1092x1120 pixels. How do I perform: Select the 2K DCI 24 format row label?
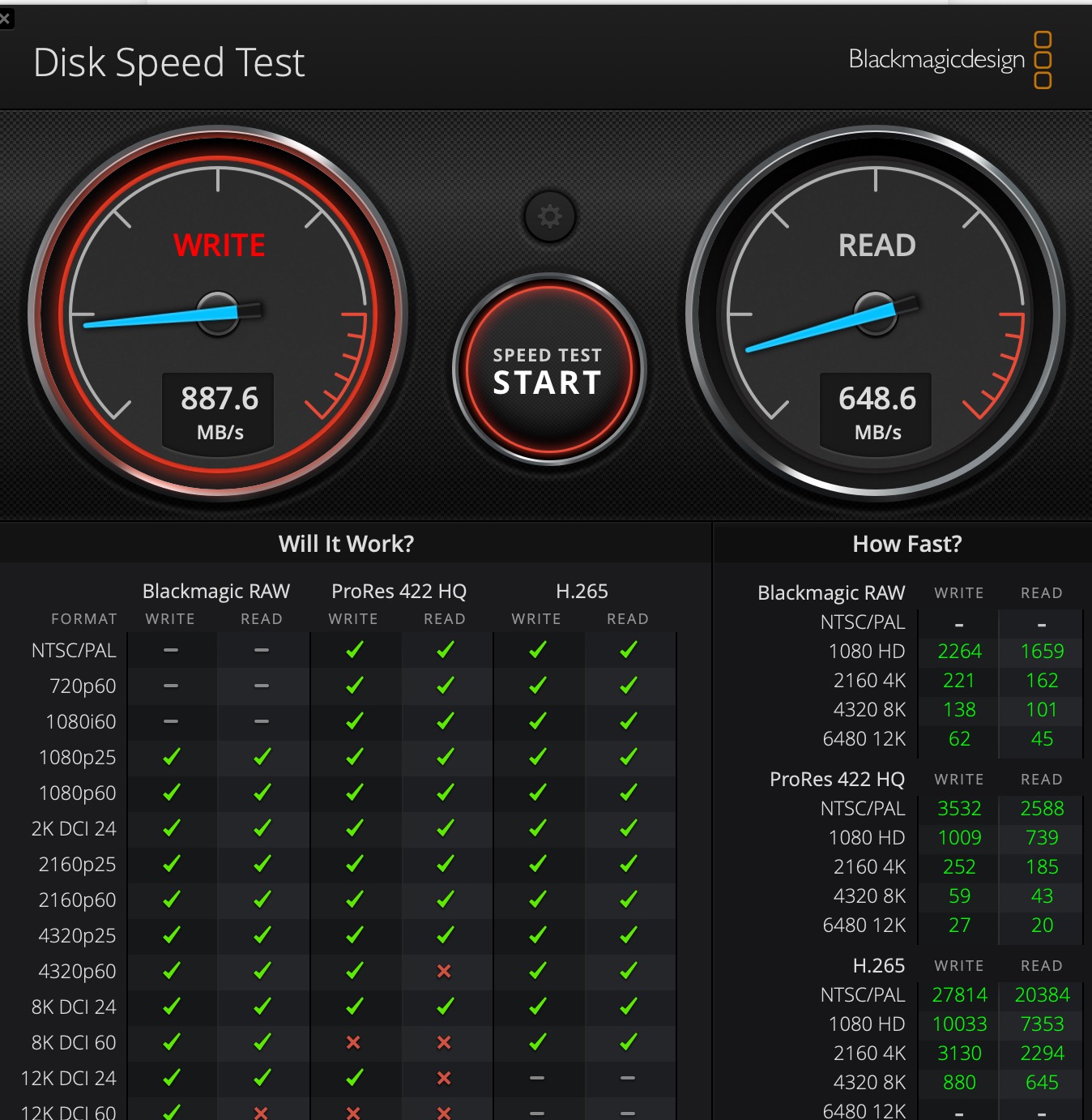74,829
